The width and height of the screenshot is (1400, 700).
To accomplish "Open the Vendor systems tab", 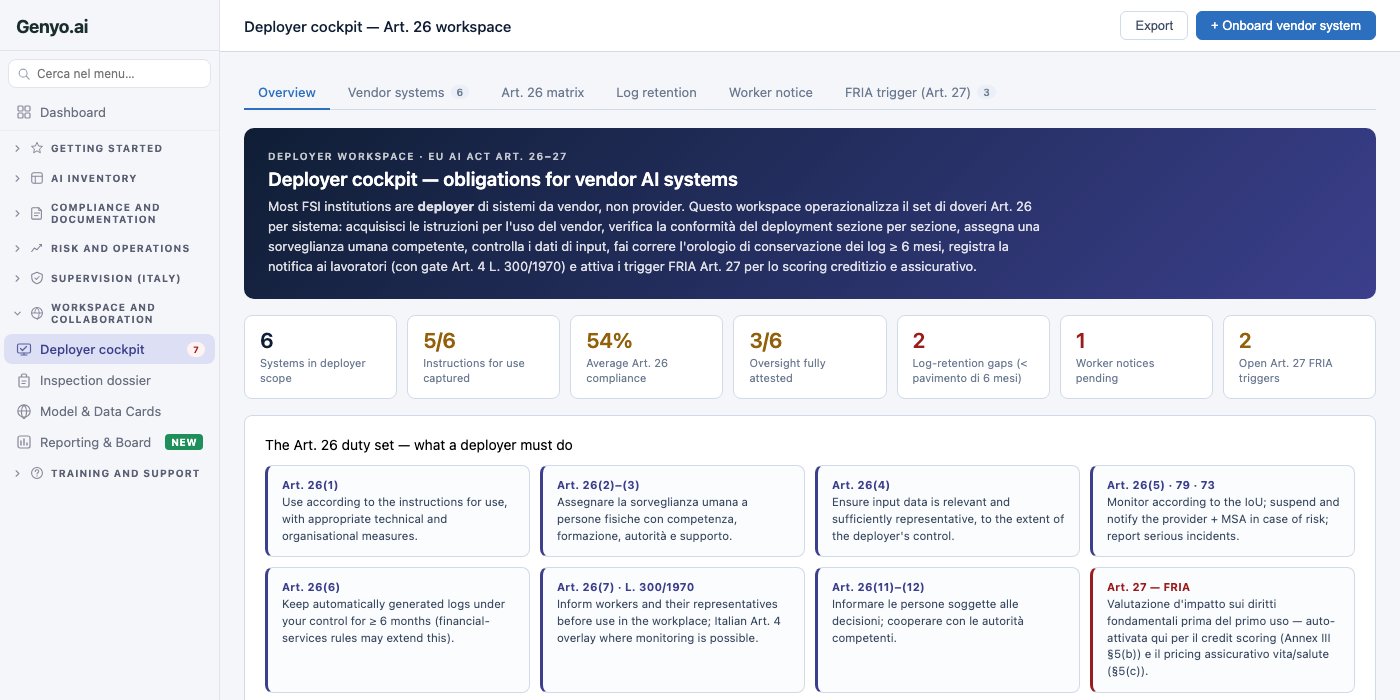I will (407, 92).
